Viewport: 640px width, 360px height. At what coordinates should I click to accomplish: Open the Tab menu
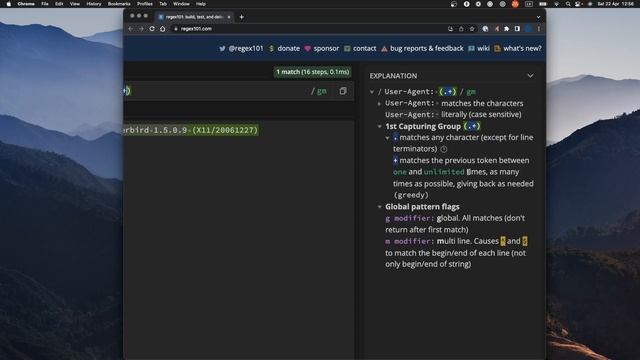click(x=163, y=4)
